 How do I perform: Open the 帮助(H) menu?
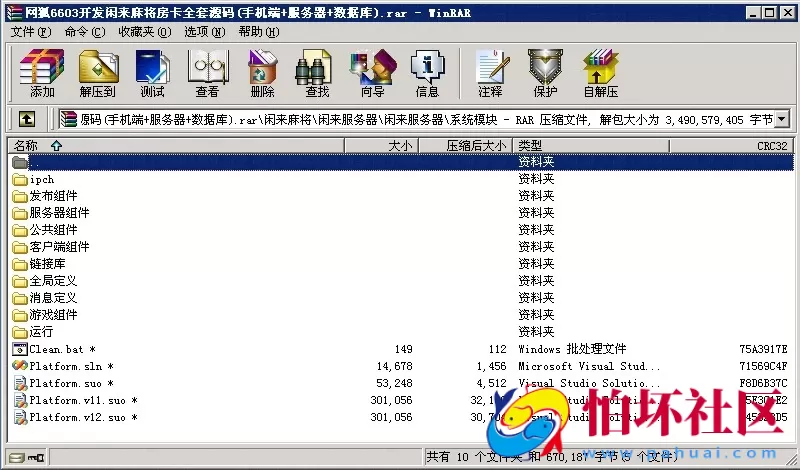(259, 32)
